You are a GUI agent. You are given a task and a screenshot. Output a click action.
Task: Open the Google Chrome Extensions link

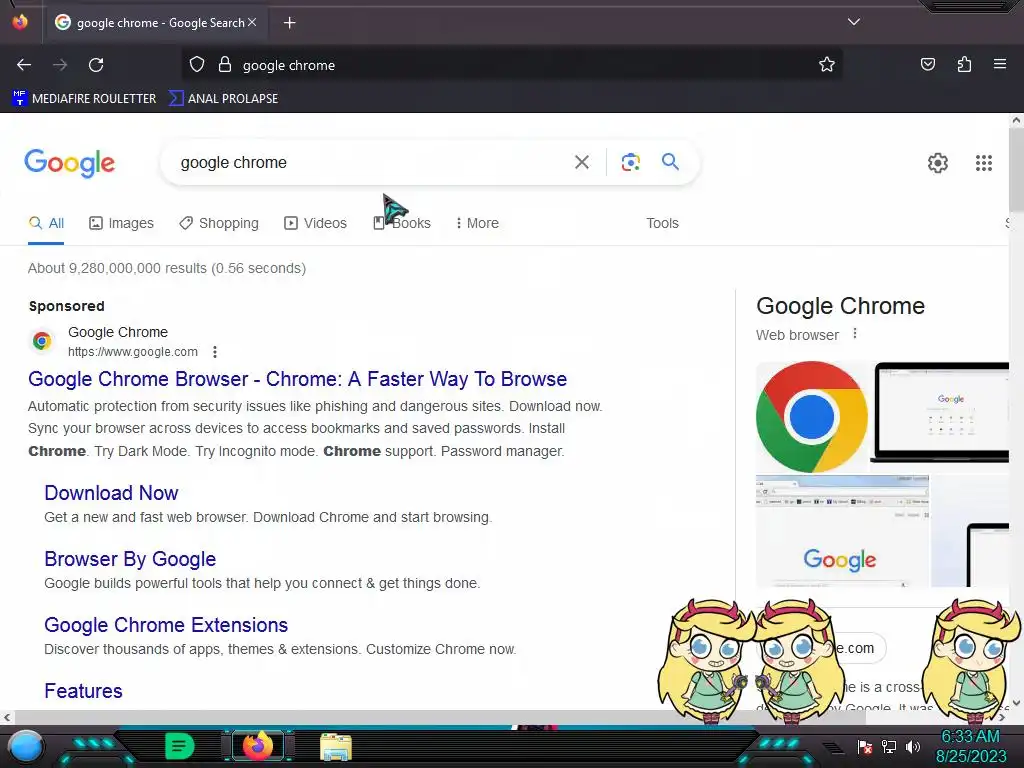coord(166,625)
